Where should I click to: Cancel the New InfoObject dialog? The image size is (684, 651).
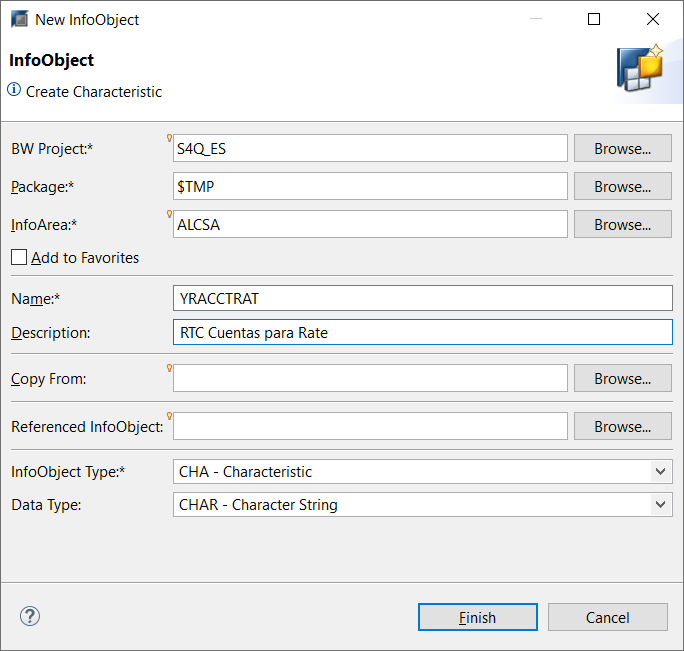607,617
